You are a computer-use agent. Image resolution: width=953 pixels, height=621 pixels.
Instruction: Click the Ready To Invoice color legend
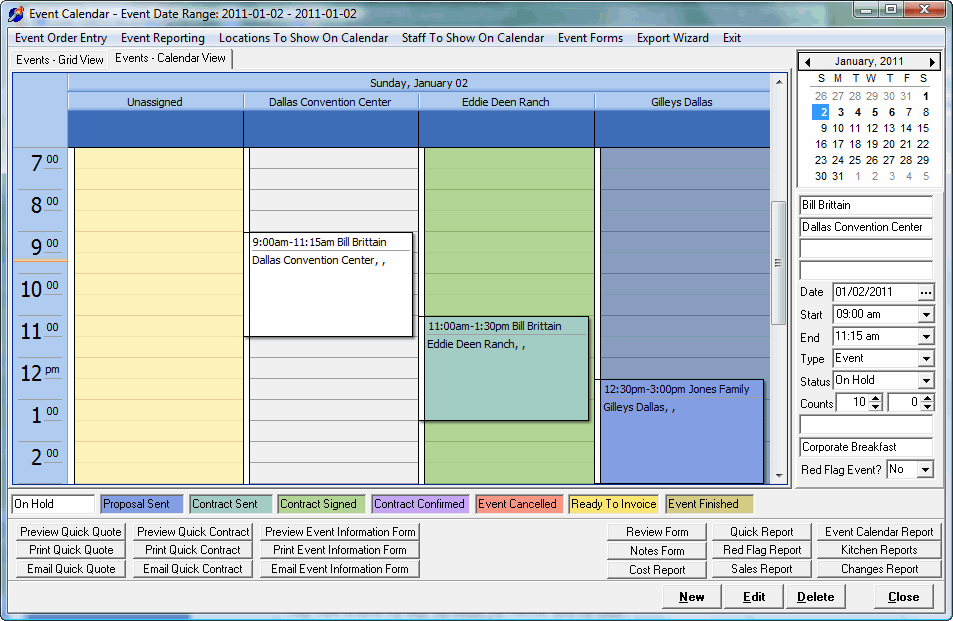pyautogui.click(x=614, y=504)
